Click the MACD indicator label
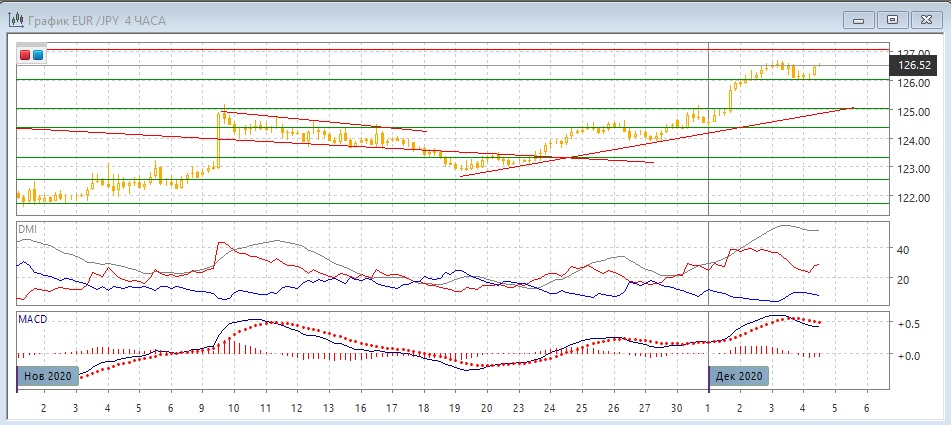951x425 pixels. point(32,318)
